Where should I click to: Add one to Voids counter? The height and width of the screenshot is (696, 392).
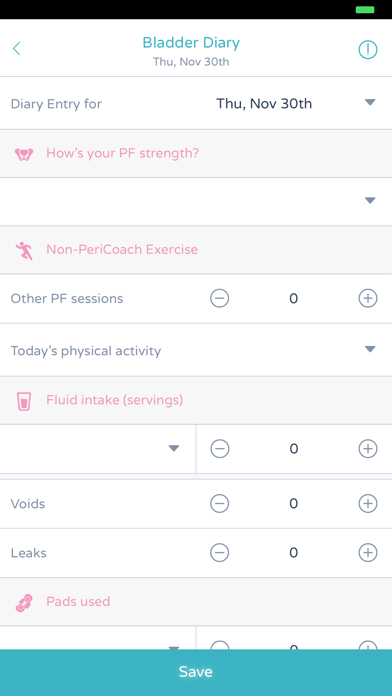coord(368,503)
